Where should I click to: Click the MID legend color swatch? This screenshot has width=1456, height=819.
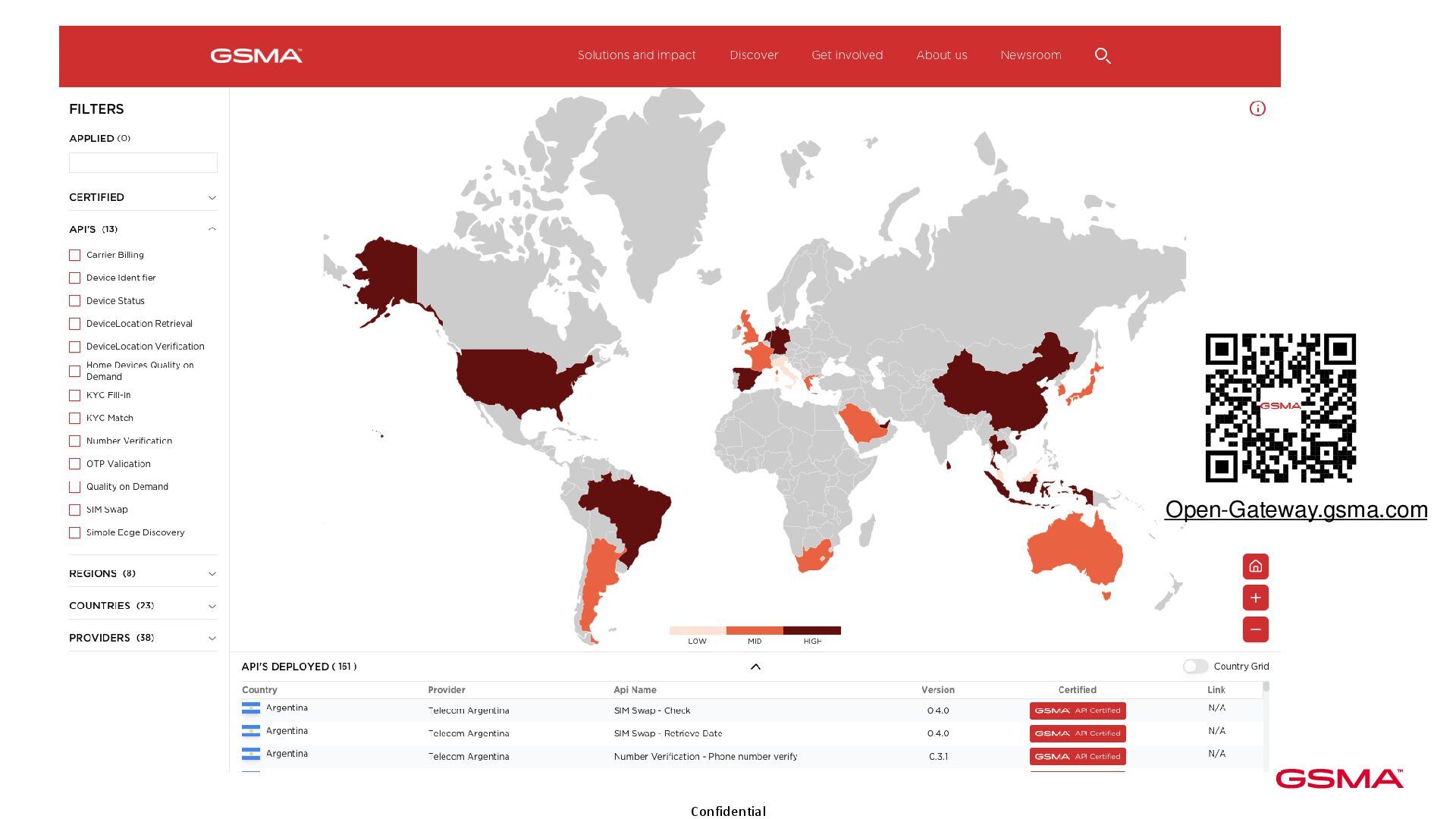755,630
